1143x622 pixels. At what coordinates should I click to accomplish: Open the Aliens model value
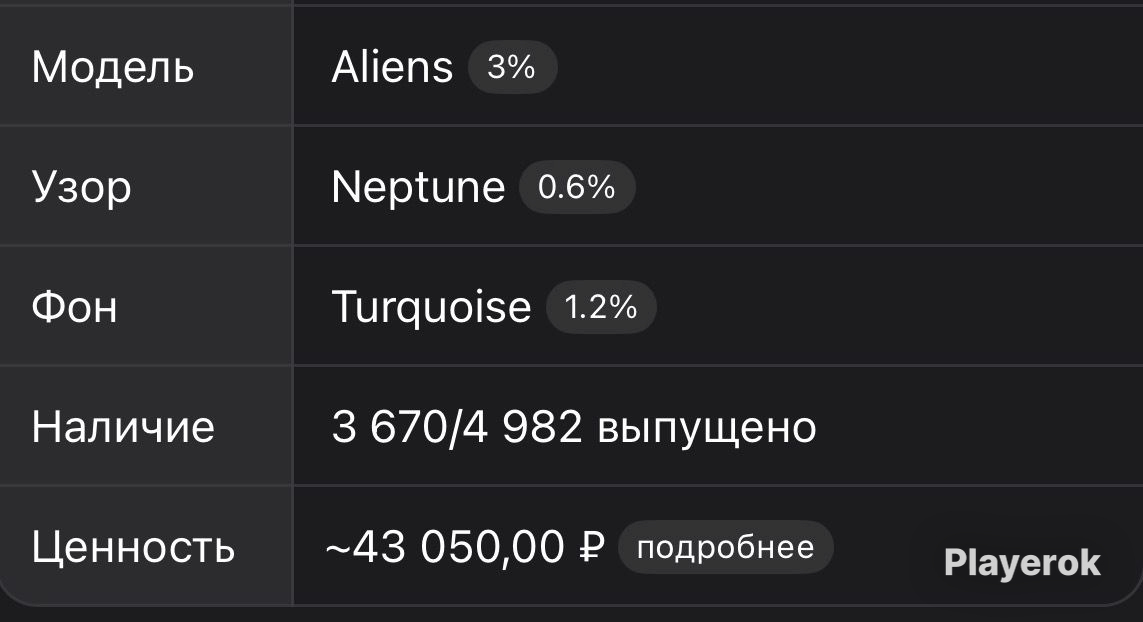coord(392,67)
